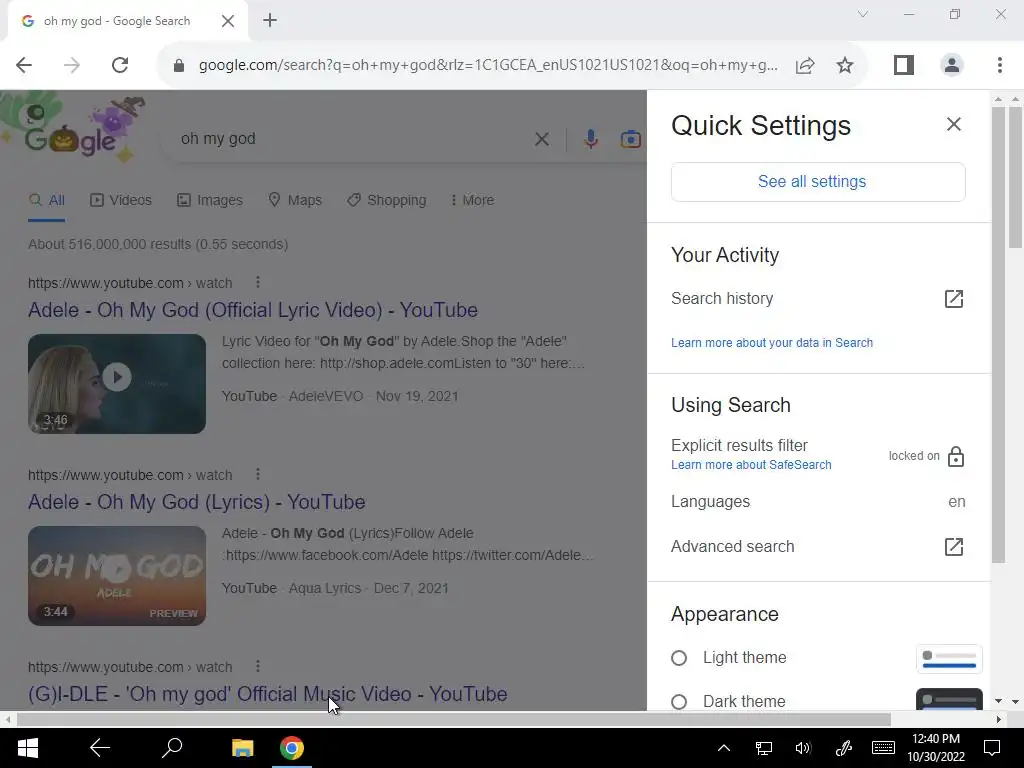Click the address bar URL
This screenshot has width=1024, height=768.
[488, 65]
